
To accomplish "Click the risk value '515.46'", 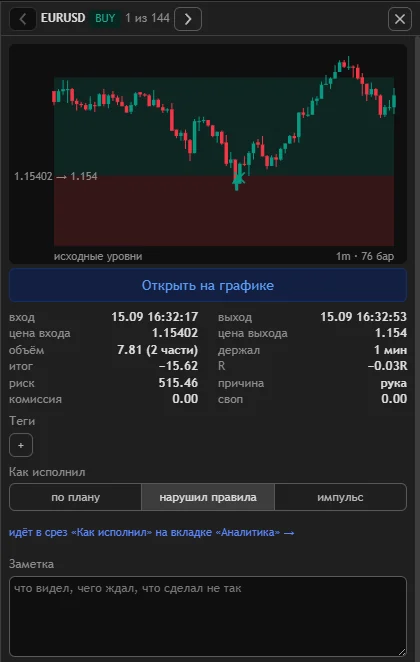I will click(x=178, y=383).
